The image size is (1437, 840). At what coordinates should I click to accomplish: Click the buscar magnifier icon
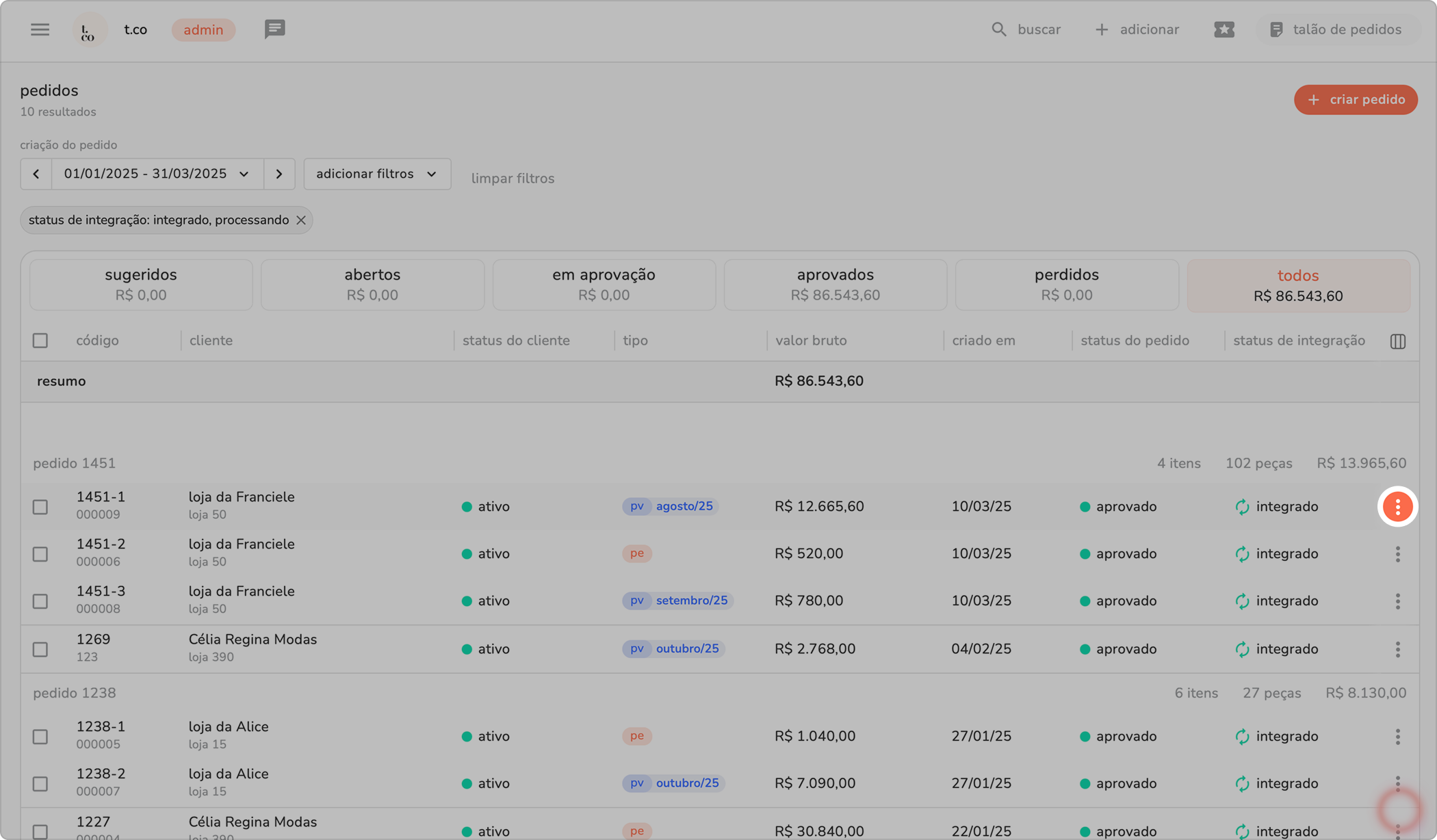[x=999, y=29]
